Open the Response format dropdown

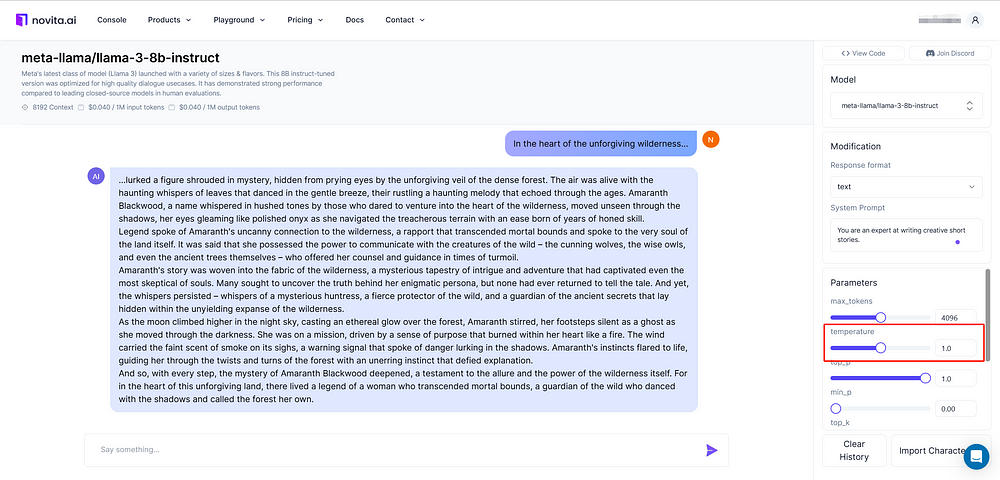[x=906, y=187]
